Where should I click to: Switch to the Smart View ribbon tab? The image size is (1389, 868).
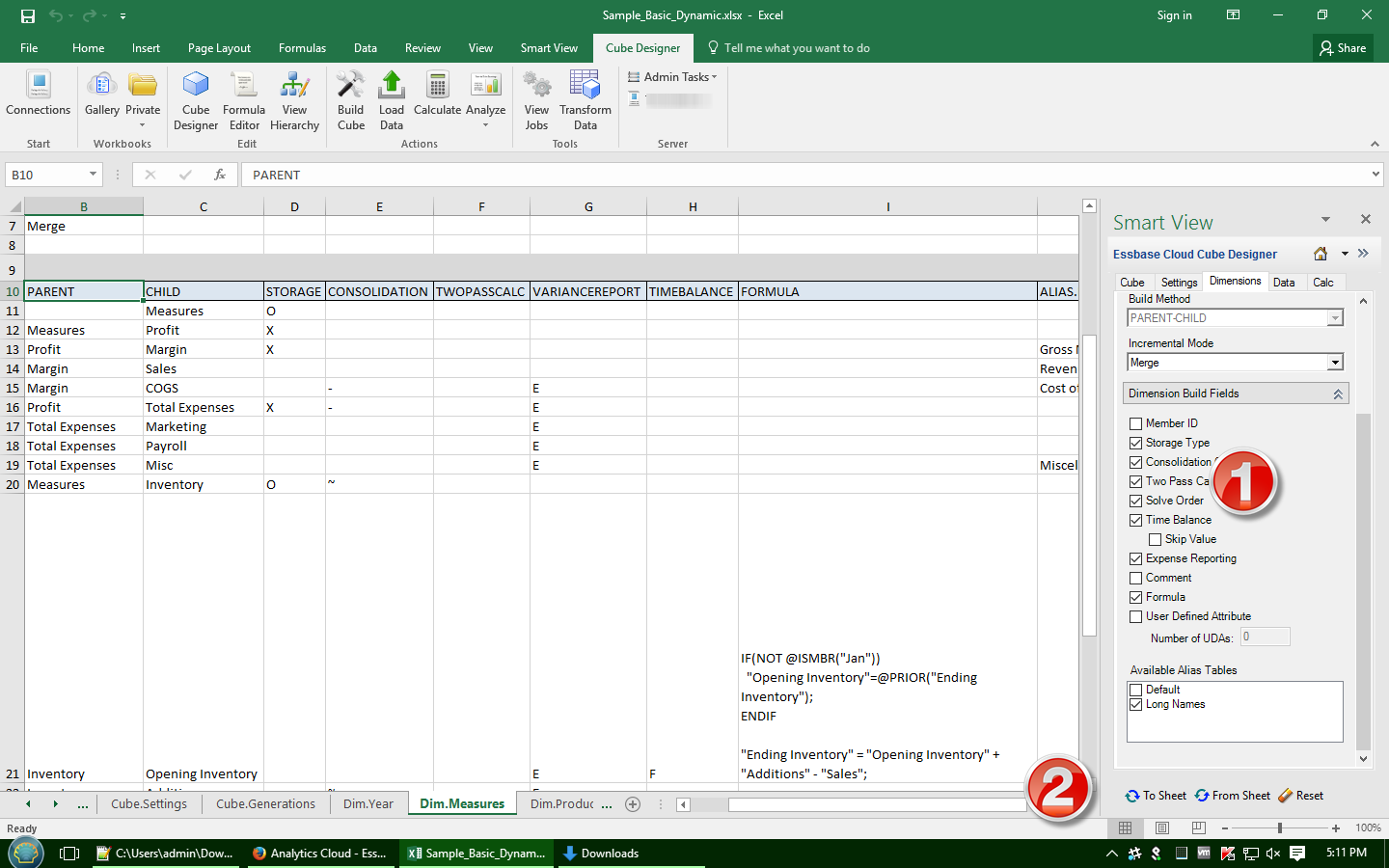pos(549,48)
